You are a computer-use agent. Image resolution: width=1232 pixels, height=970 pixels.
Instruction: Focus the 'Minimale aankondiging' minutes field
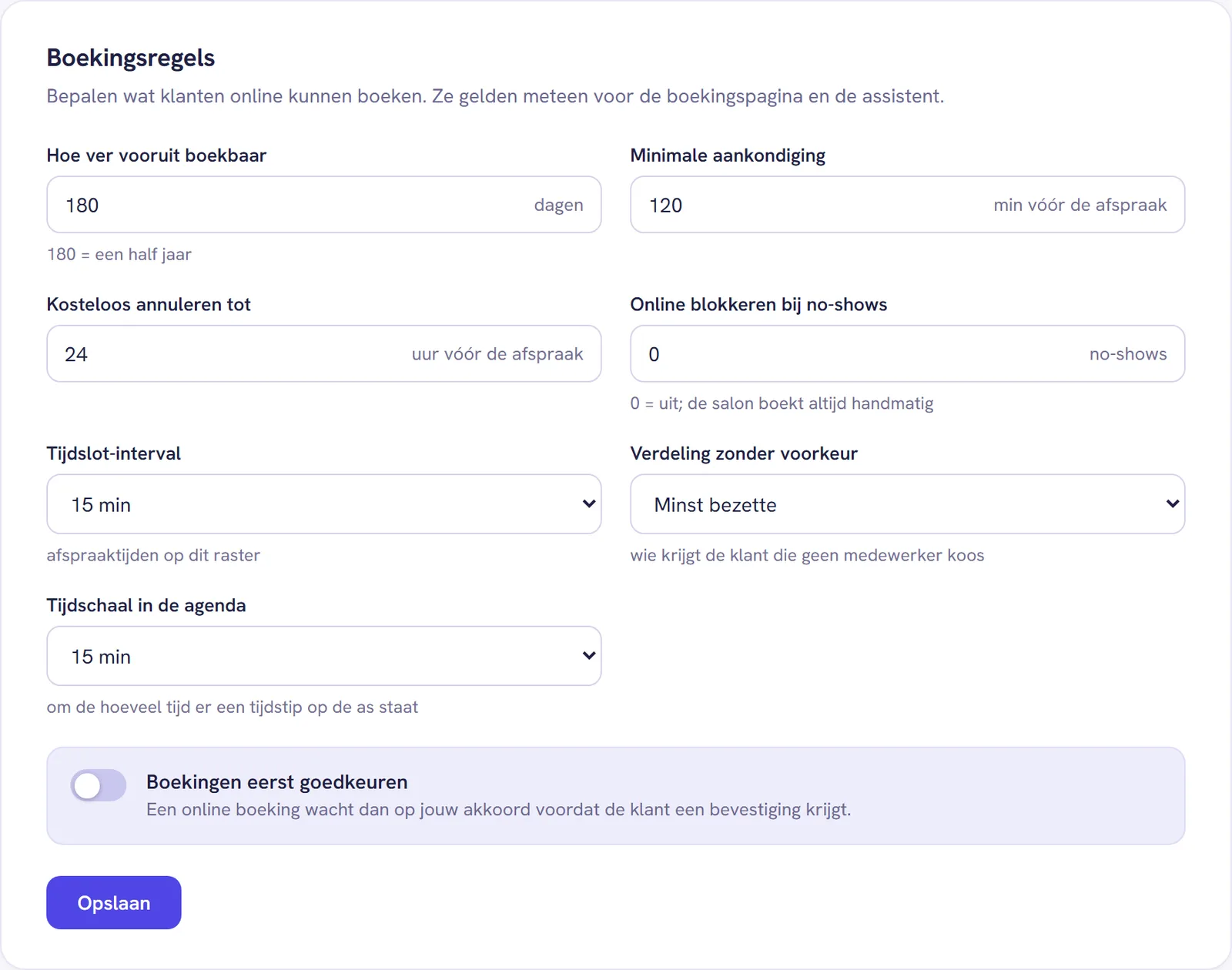click(x=907, y=205)
